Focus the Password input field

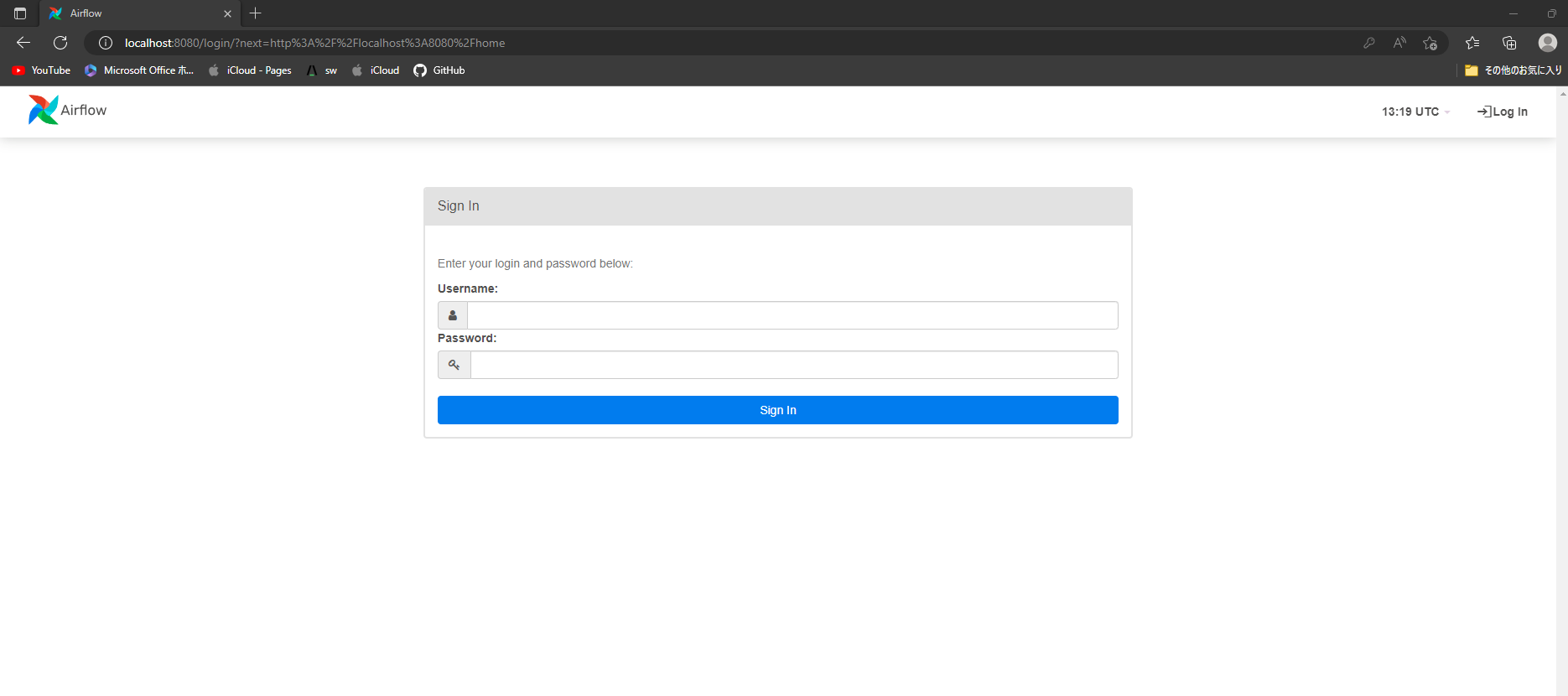[x=793, y=365]
